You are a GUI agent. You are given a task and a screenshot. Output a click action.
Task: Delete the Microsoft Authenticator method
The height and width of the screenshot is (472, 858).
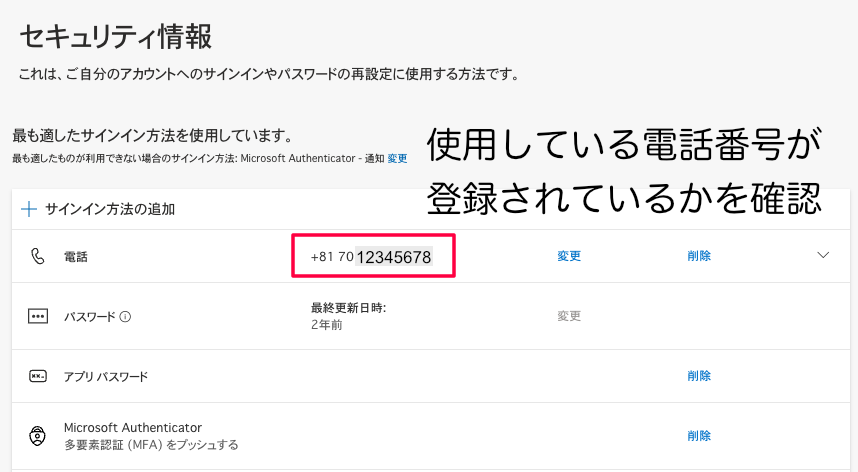pyautogui.click(x=699, y=436)
